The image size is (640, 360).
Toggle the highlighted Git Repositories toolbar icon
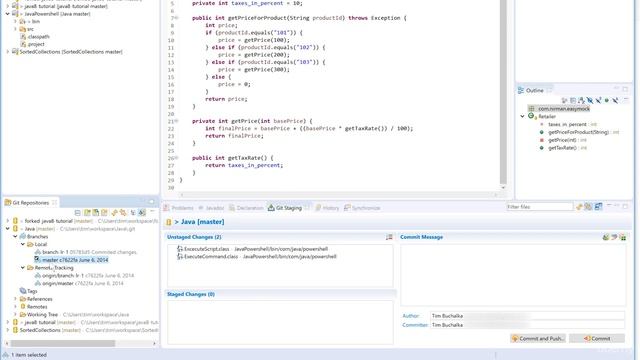click(x=142, y=213)
